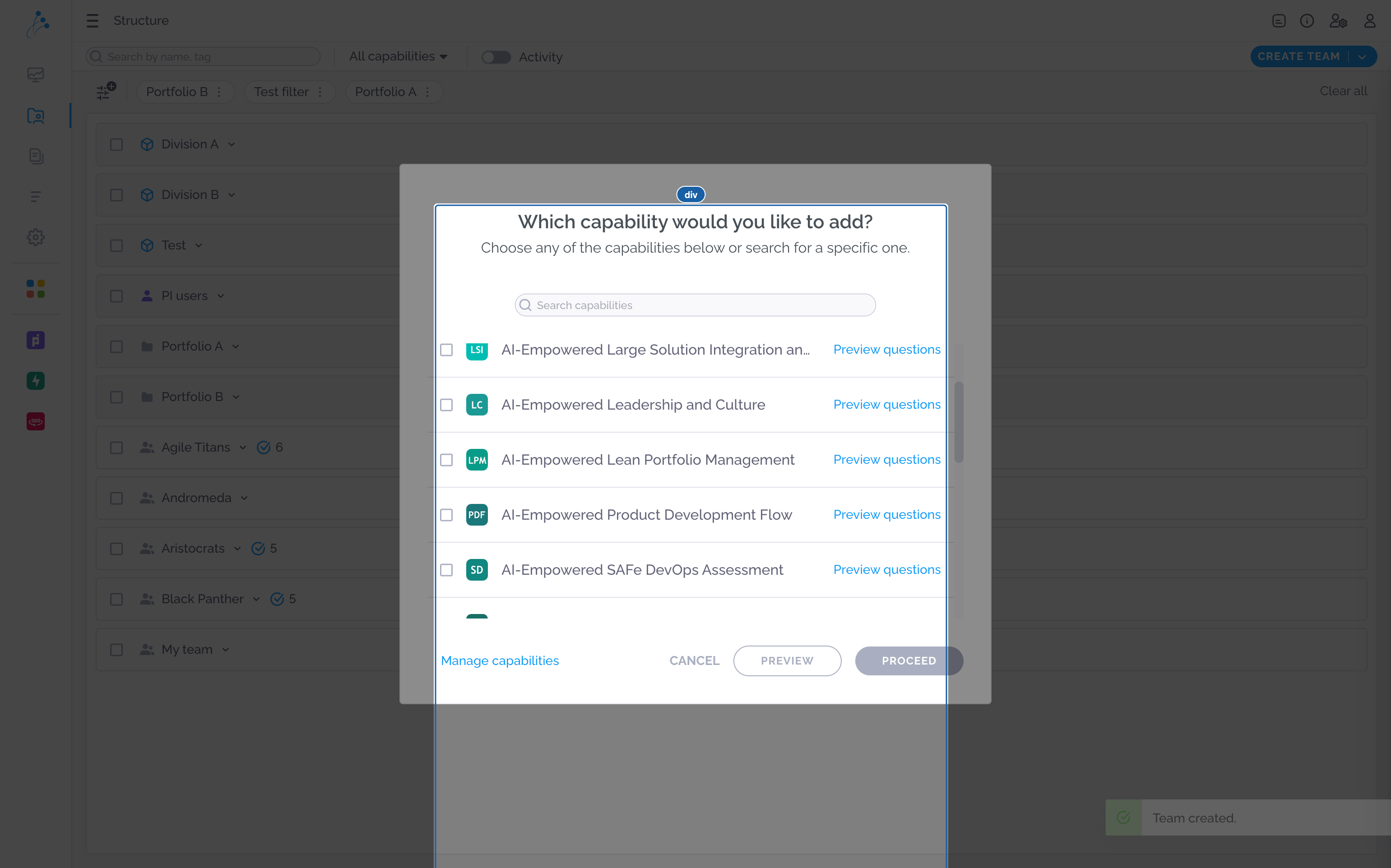Click the Search capabilities input field

click(695, 305)
